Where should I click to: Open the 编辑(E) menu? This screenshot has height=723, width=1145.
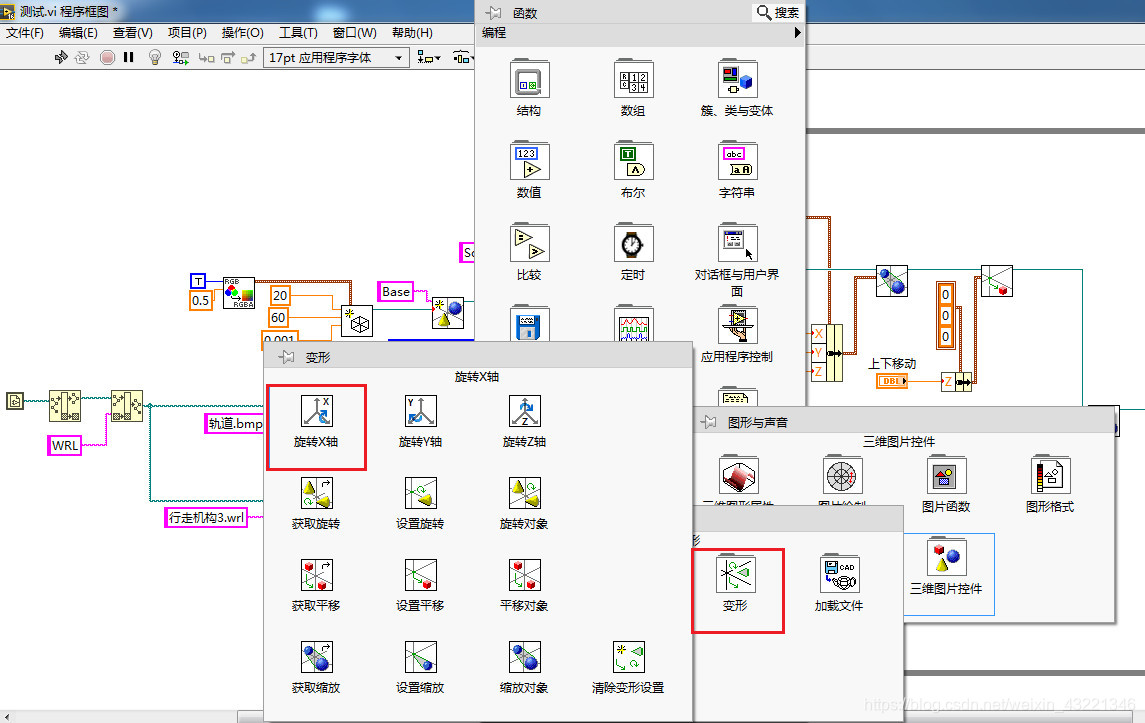[x=78, y=33]
